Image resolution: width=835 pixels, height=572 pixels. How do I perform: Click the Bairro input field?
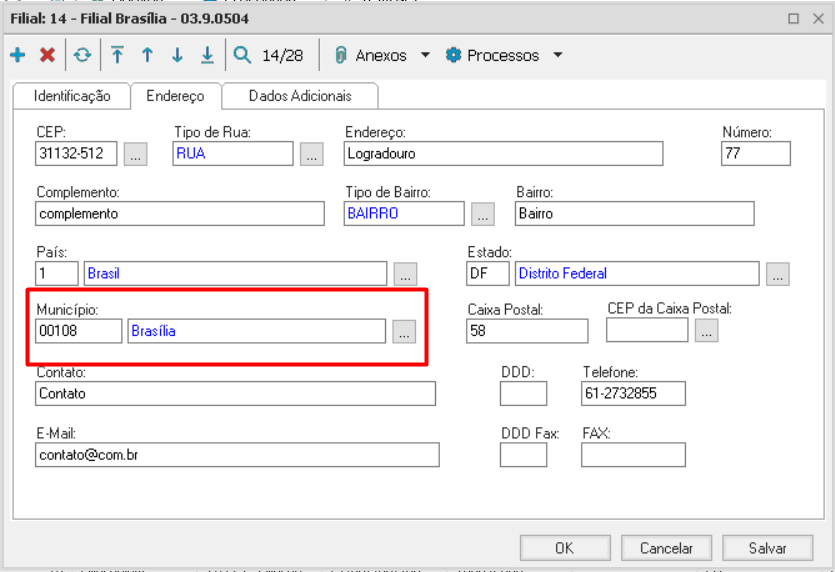(x=635, y=214)
